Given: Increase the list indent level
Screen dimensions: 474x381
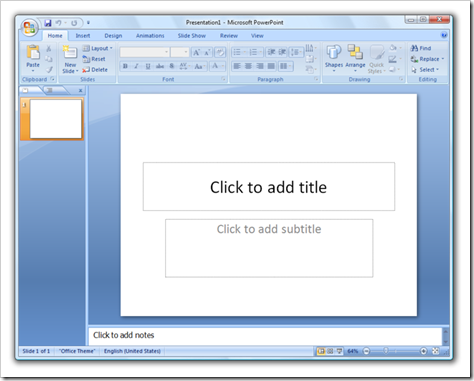Looking at the screenshot, I should [x=282, y=52].
